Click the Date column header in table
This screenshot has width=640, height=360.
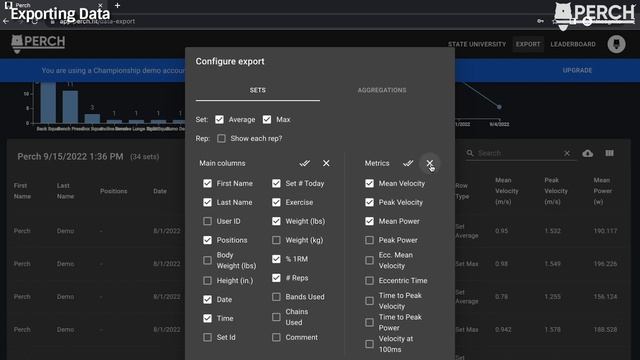pyautogui.click(x=160, y=191)
